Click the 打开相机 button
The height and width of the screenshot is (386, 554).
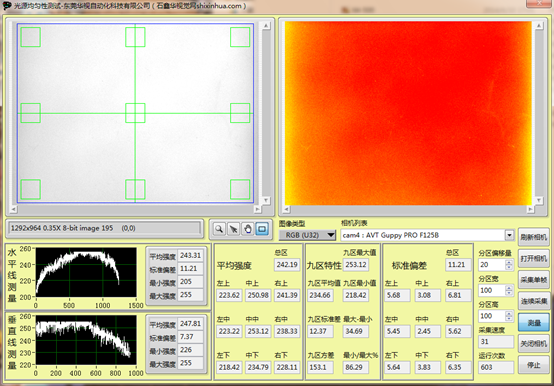(x=534, y=259)
